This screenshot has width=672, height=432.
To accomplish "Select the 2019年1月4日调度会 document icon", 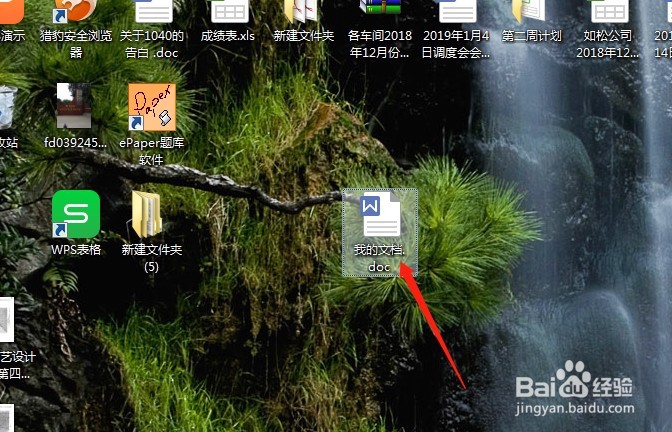I will [x=457, y=11].
